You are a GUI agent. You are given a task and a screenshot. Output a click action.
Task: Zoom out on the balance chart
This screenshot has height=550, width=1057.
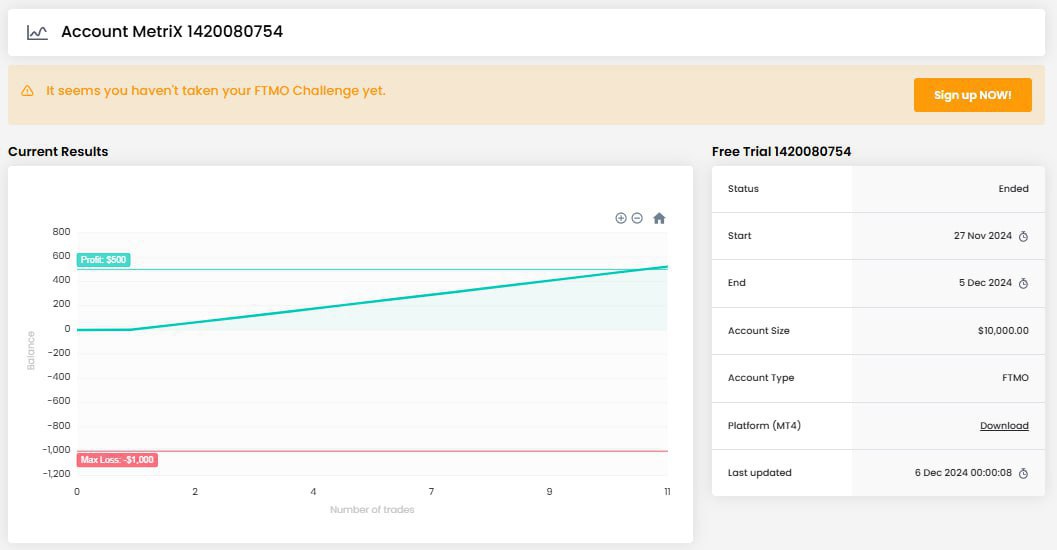(x=637, y=218)
